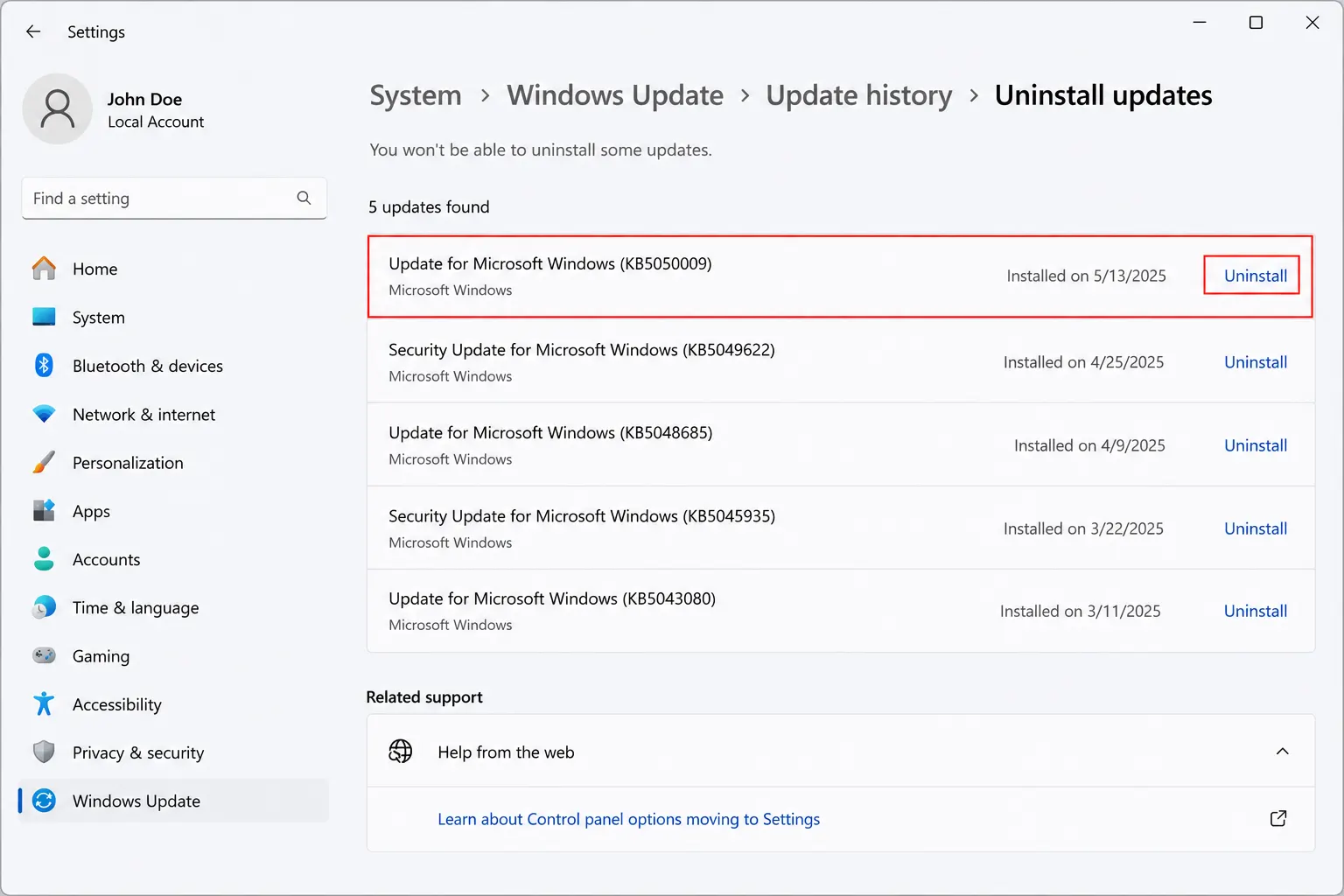Image resolution: width=1344 pixels, height=896 pixels.
Task: Go to Update history breadcrumb
Action: coord(859,95)
